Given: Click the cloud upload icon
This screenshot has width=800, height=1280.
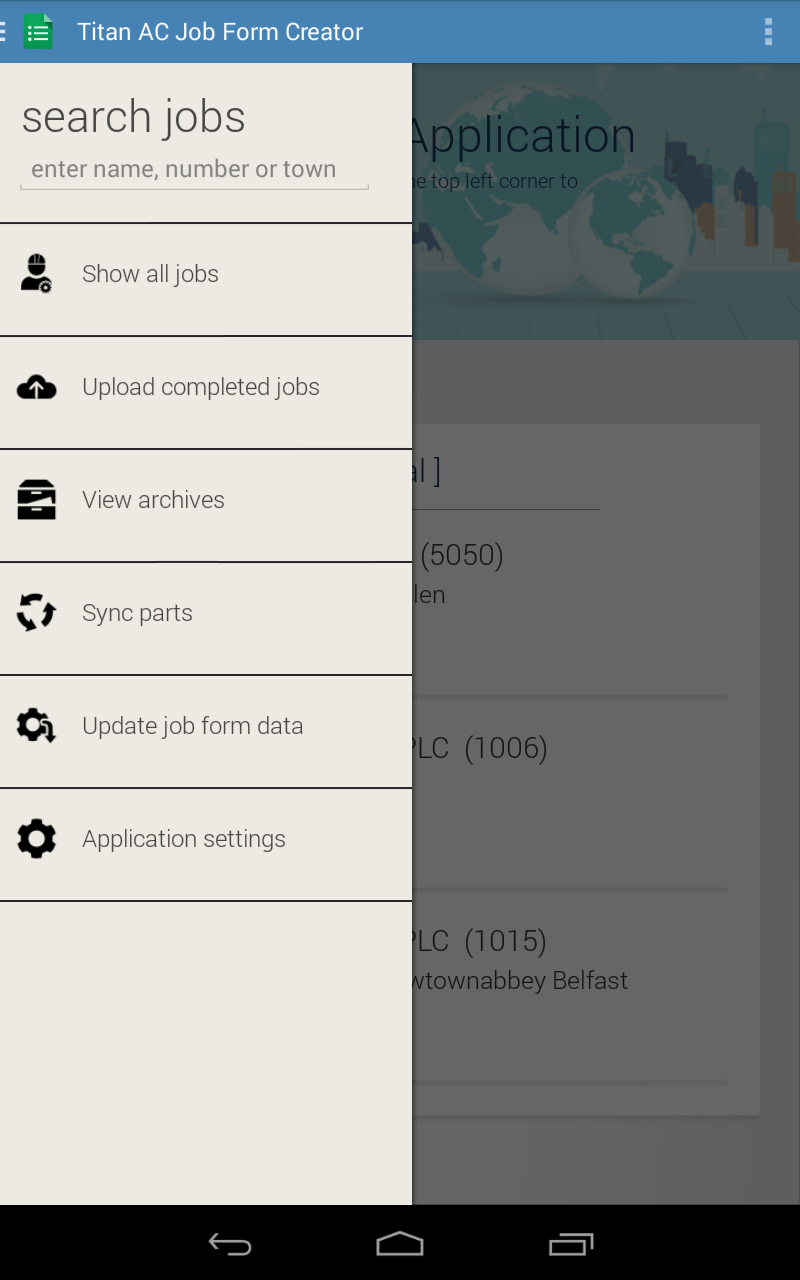Looking at the screenshot, I should coord(36,387).
